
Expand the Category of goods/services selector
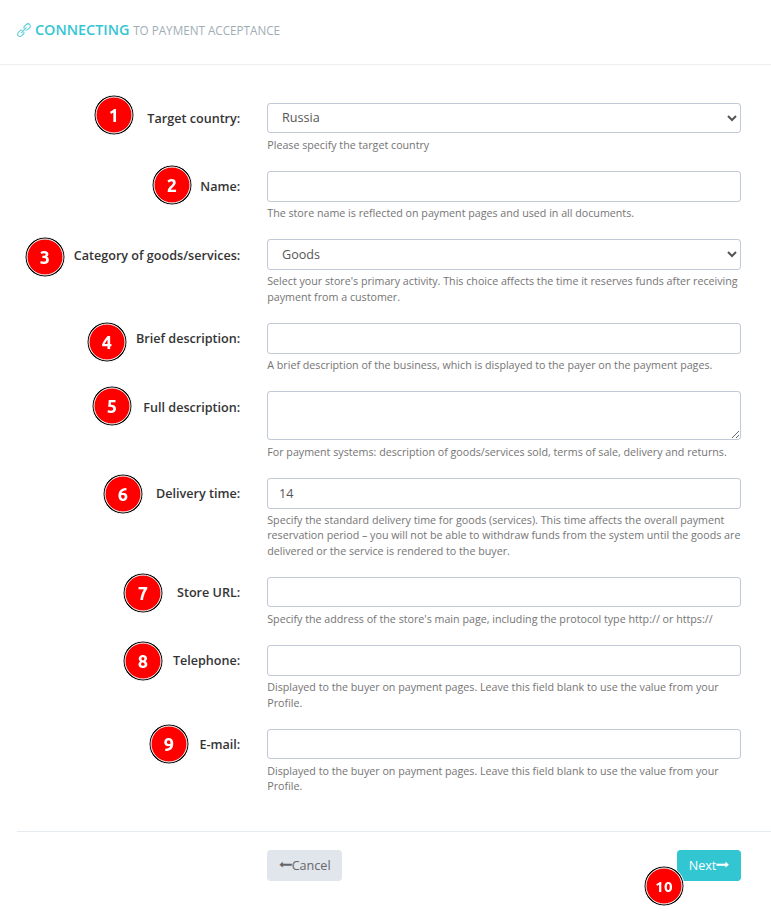tap(503, 254)
